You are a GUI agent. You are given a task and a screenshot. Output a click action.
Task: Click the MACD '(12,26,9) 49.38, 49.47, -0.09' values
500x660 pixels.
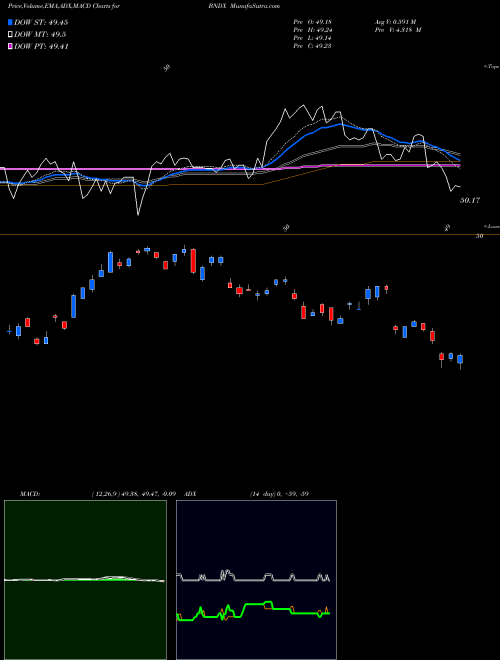tap(132, 494)
